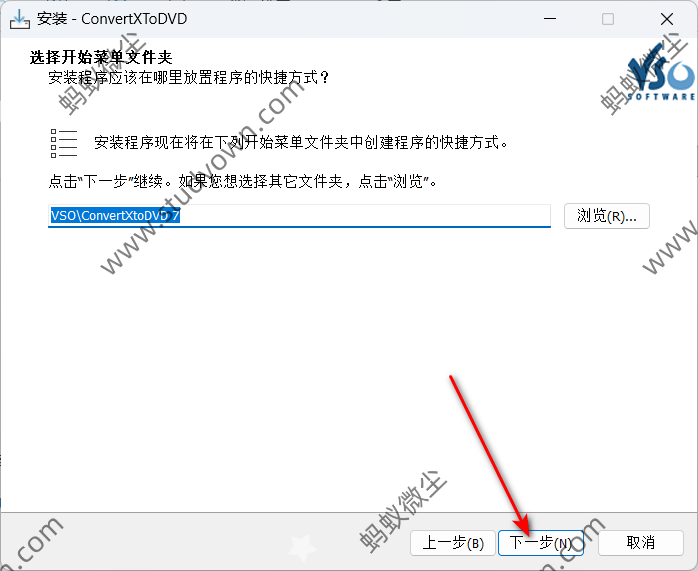Select the VSO\ConvertXtoDVD 7 folder field
The height and width of the screenshot is (571, 698).
(x=299, y=216)
